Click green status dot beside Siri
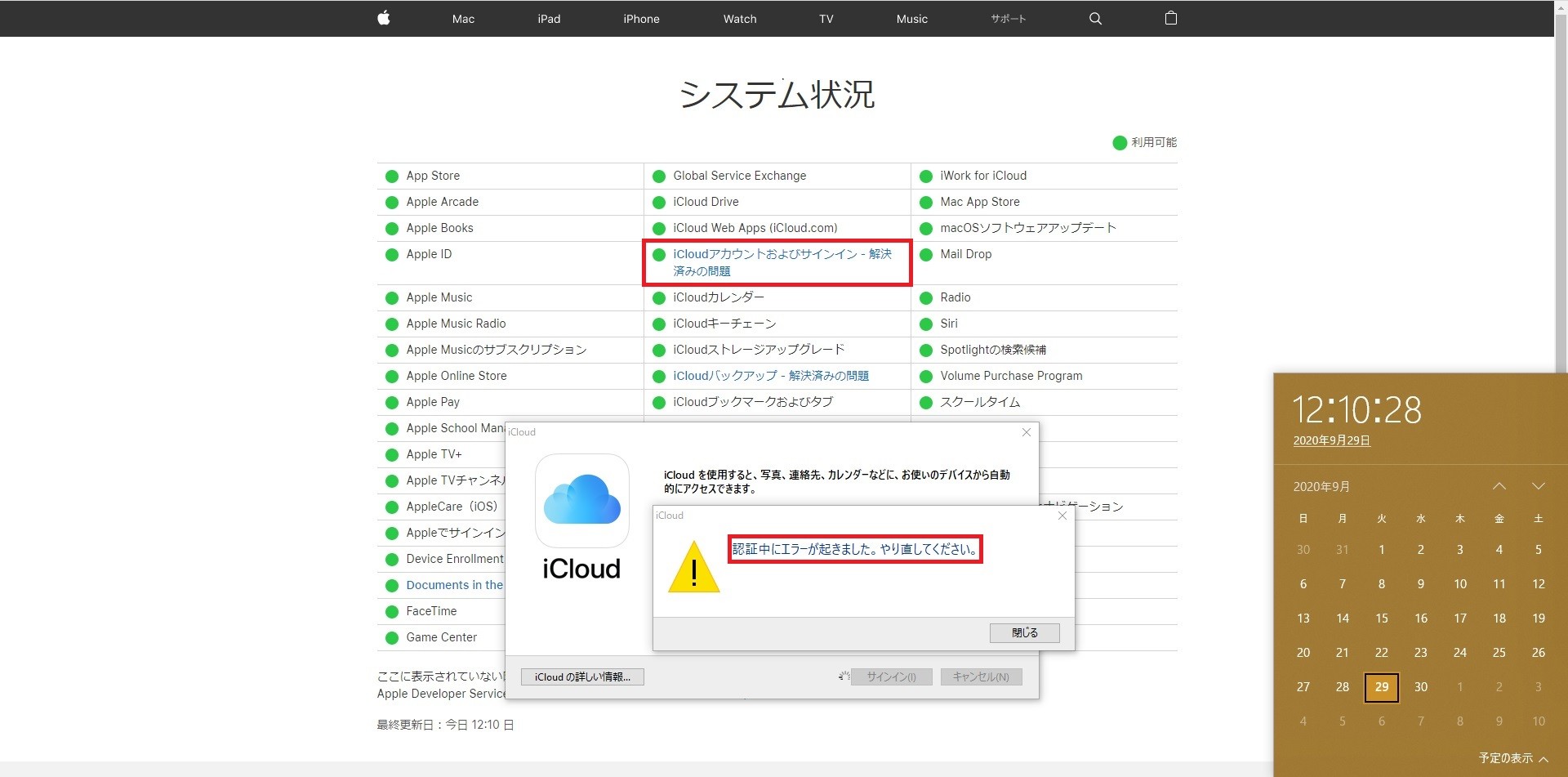Screen dimensions: 1568x777 (926, 324)
